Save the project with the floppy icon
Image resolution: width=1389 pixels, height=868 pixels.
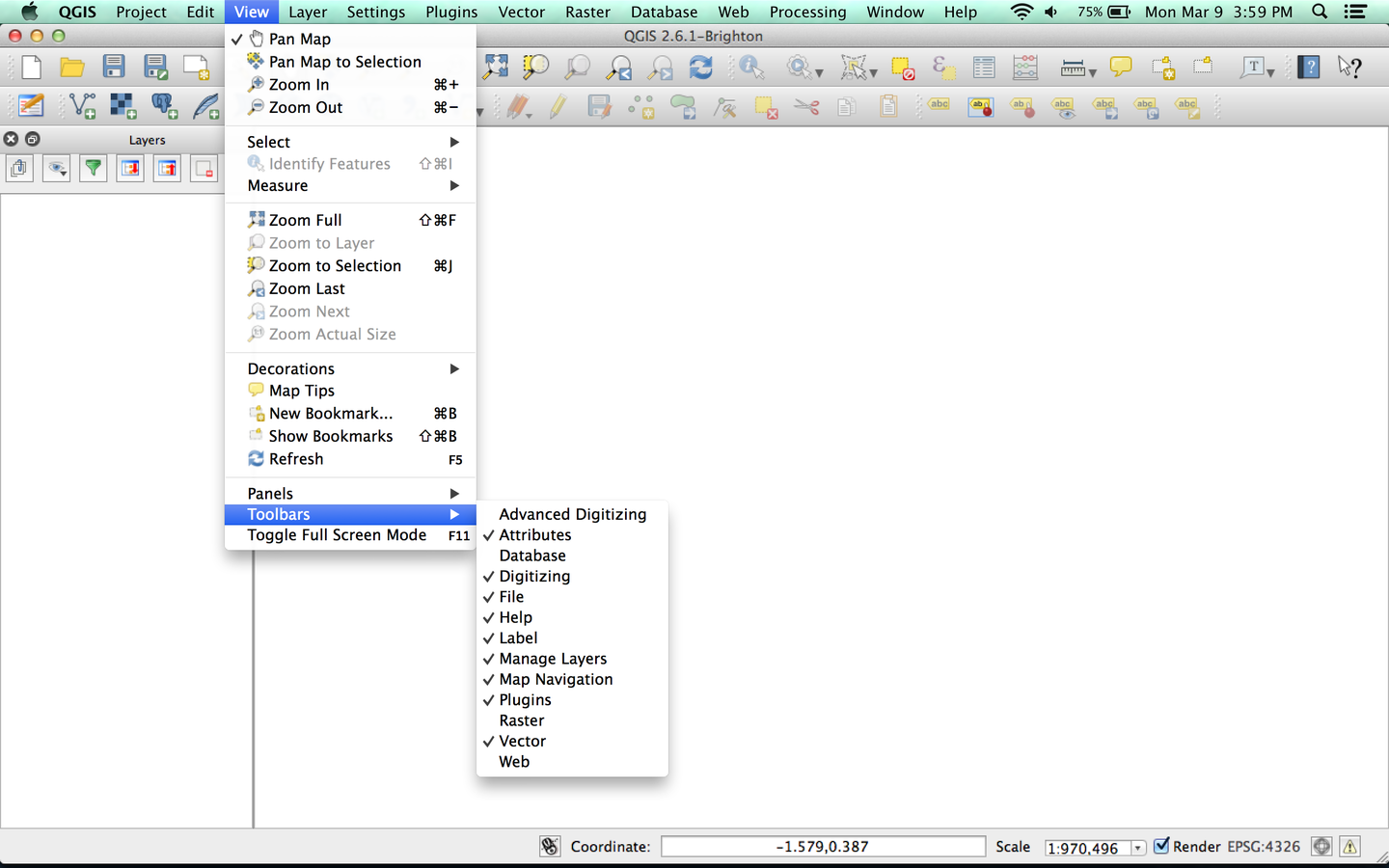114,68
